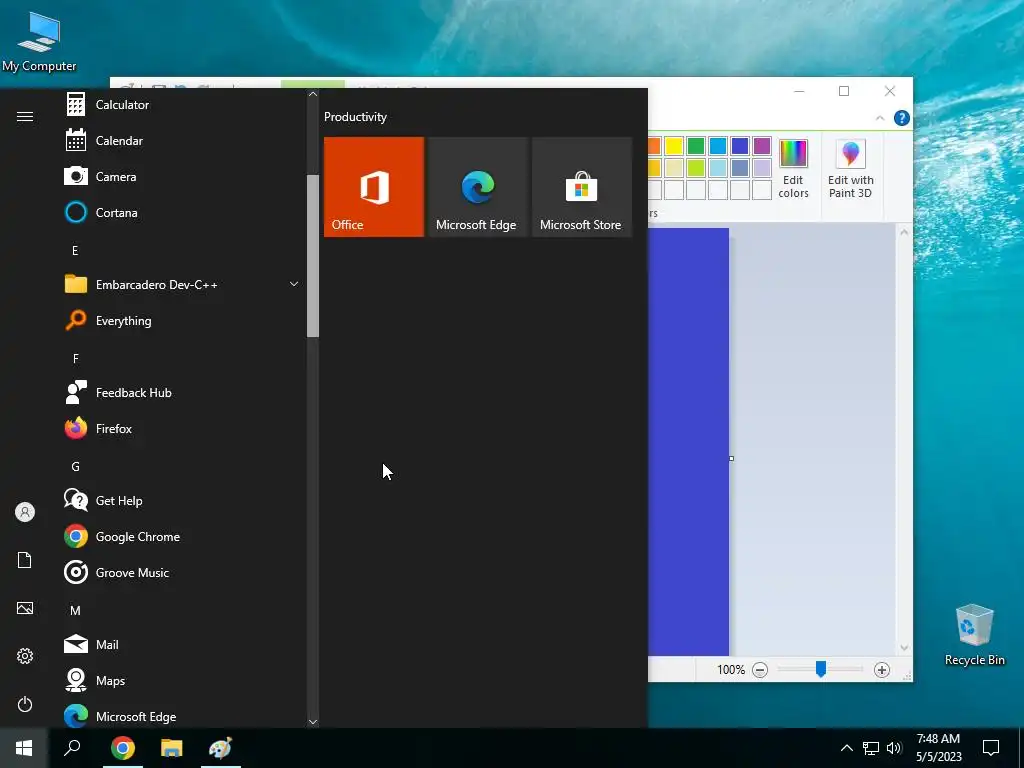1024x768 pixels.
Task: Click Paint canvas scroll-down arrow
Action: point(904,648)
